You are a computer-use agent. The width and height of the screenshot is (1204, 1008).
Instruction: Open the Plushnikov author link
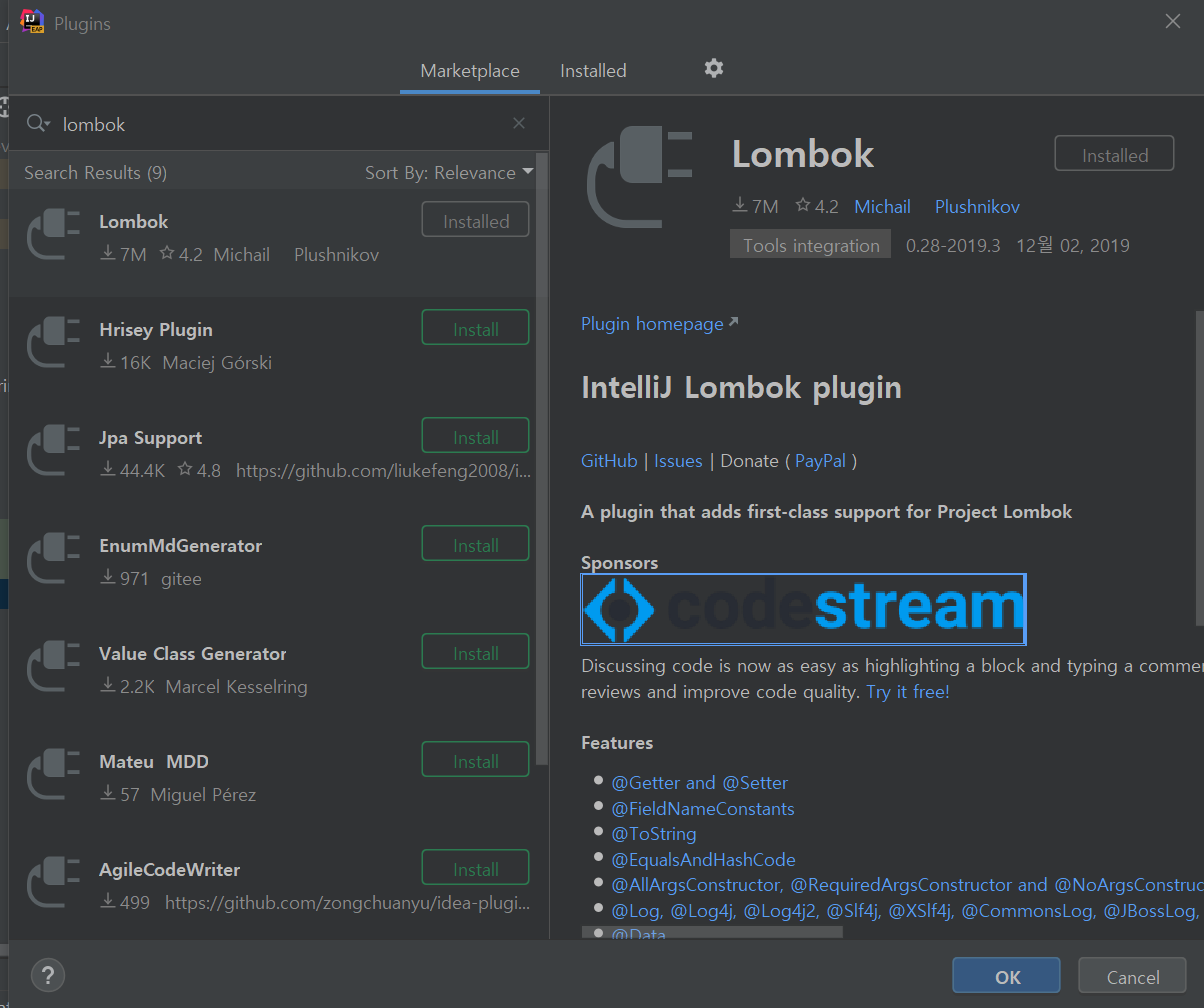pos(977,207)
